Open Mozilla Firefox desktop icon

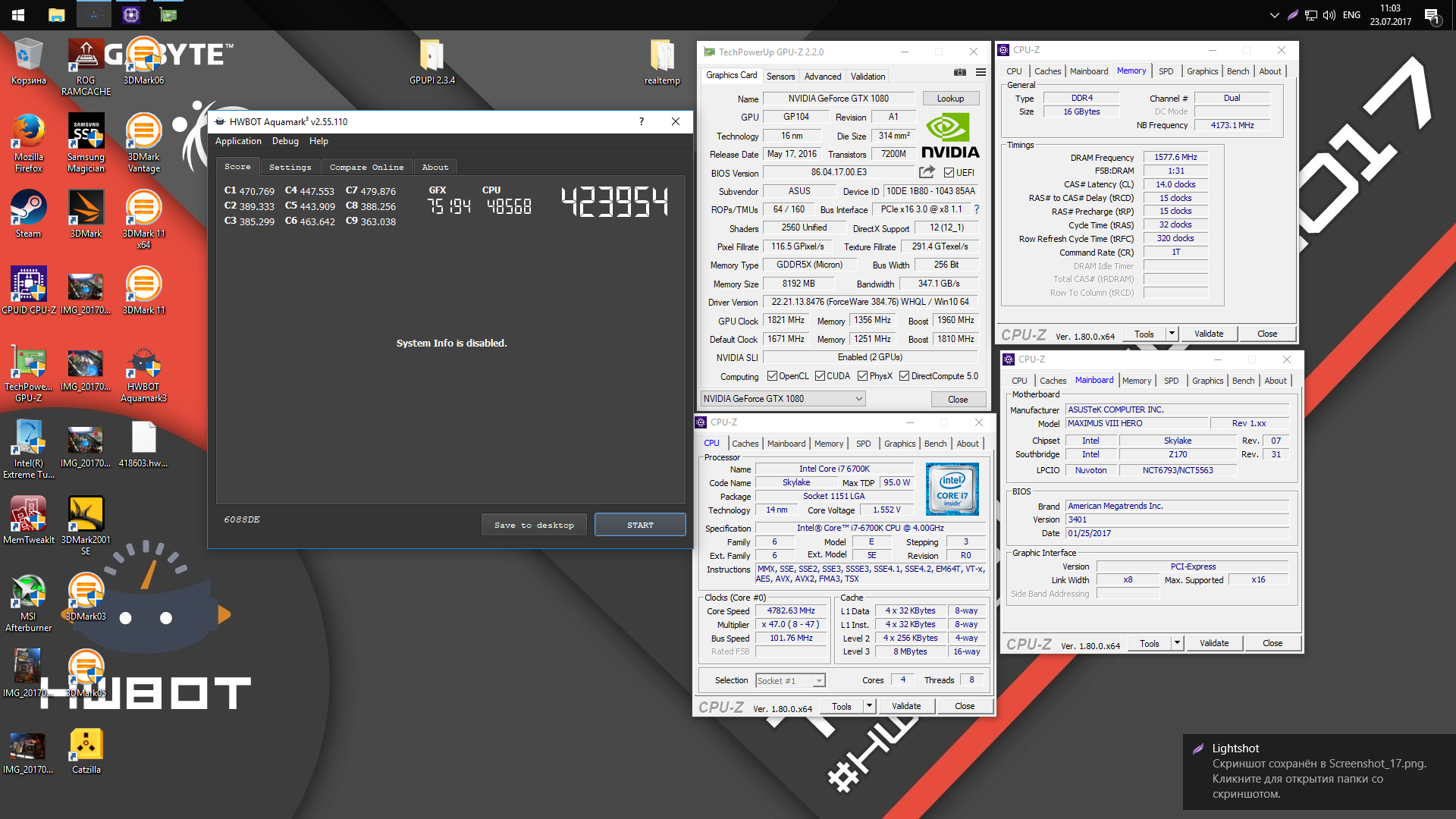[28, 143]
